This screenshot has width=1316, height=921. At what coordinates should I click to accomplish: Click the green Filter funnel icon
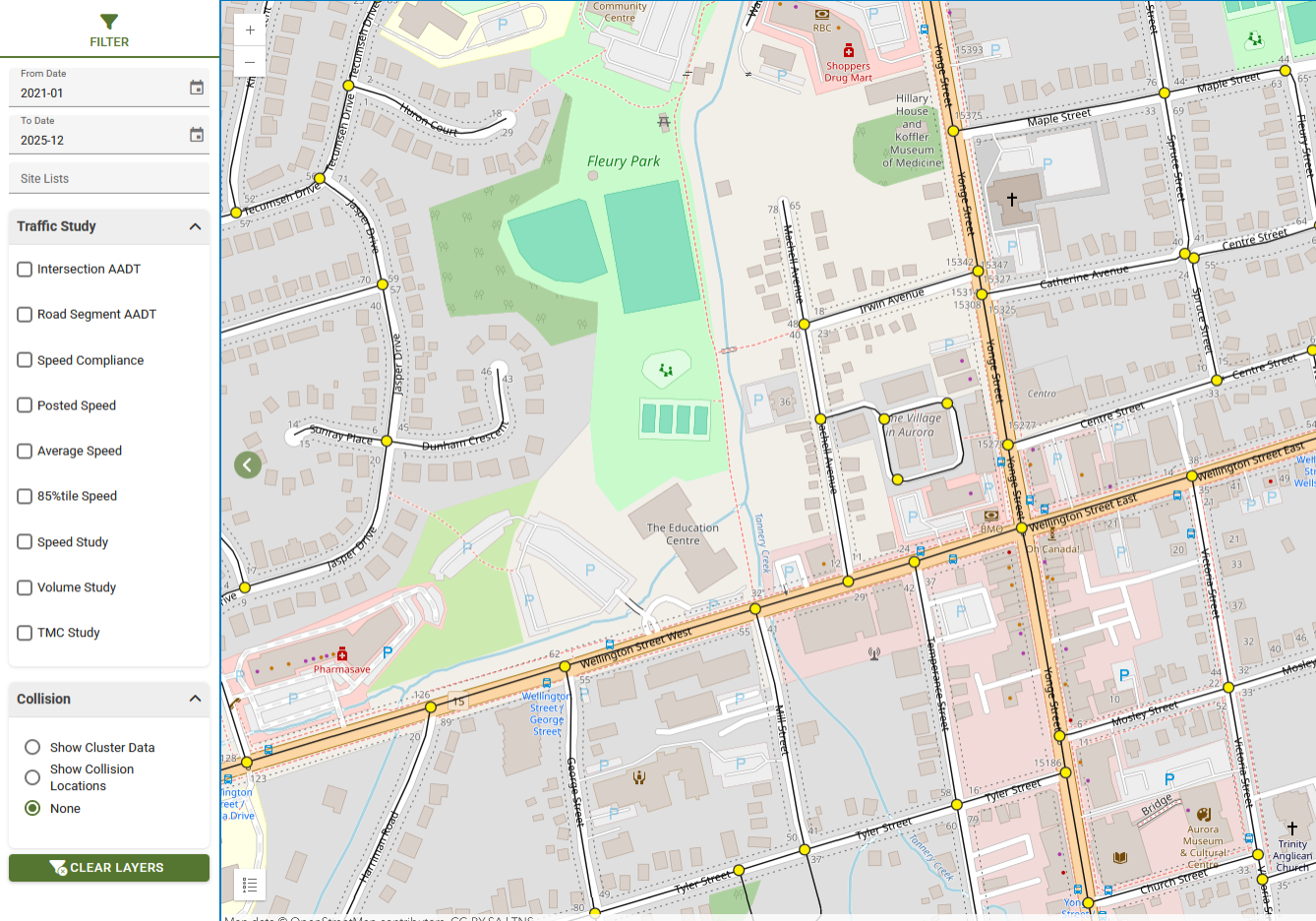tap(109, 21)
